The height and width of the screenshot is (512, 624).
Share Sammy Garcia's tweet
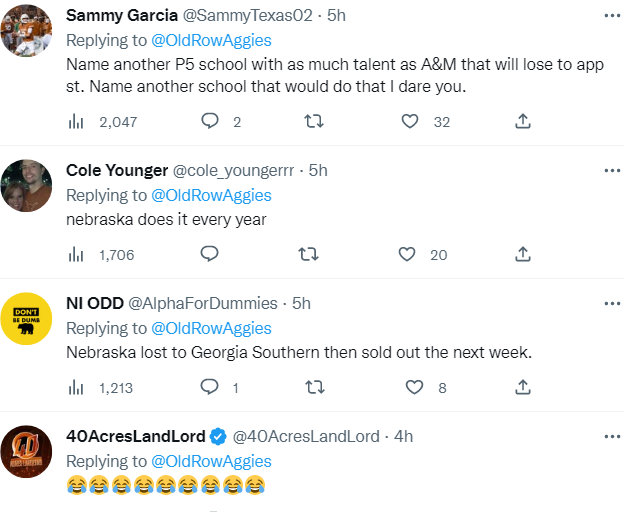[522, 121]
